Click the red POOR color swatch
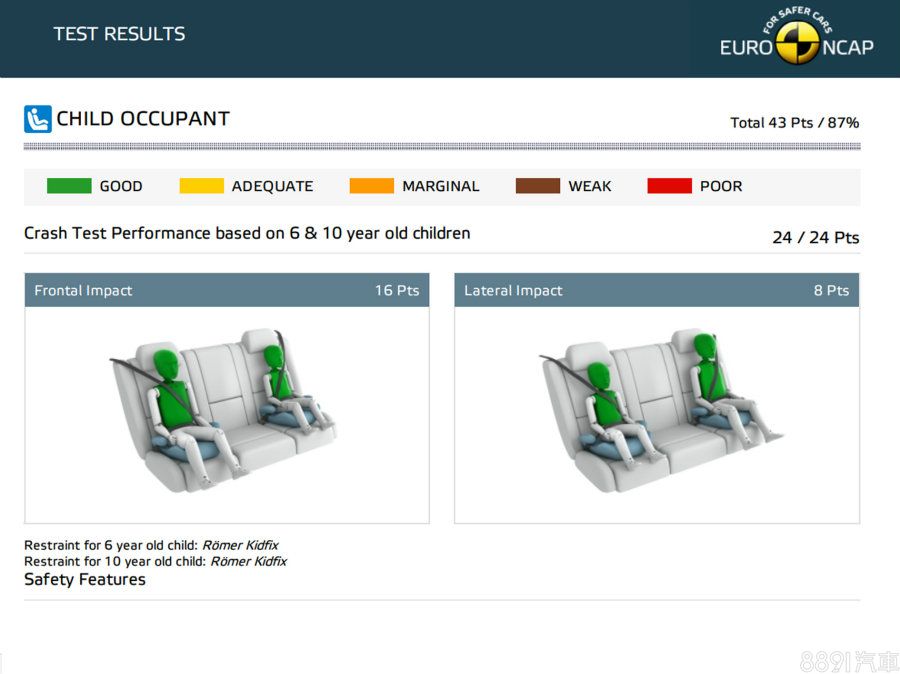Viewport: 900px width, 674px height. pyautogui.click(x=670, y=186)
